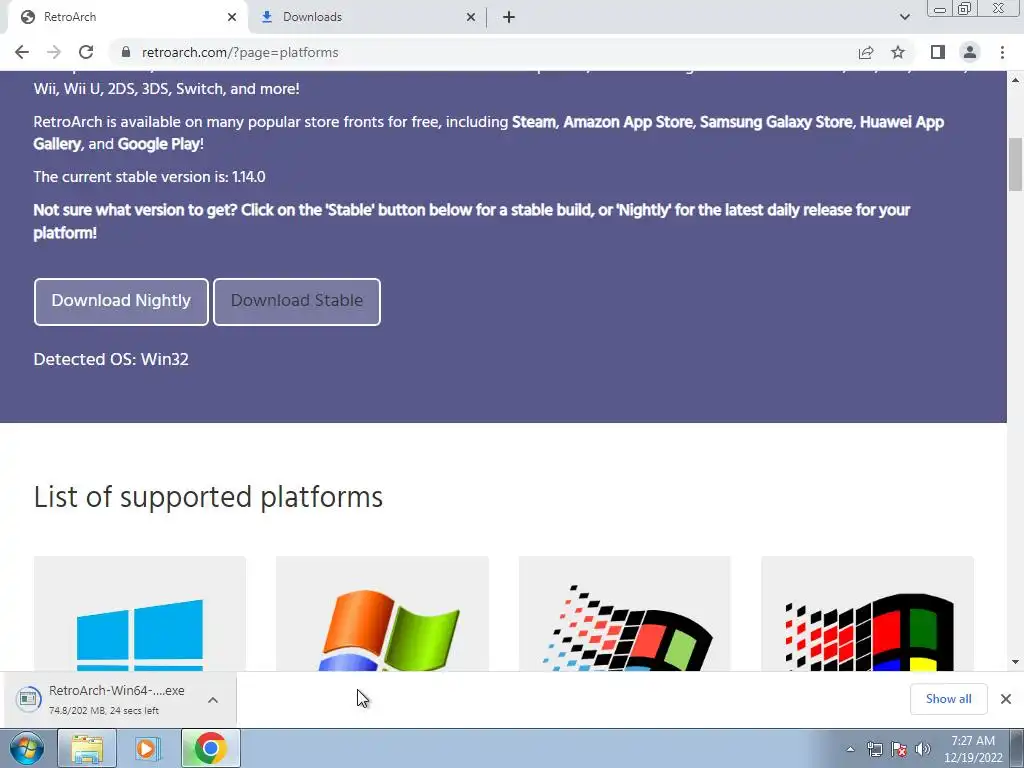Go back with the browser back arrow
This screenshot has height=768, width=1024.
(22, 52)
